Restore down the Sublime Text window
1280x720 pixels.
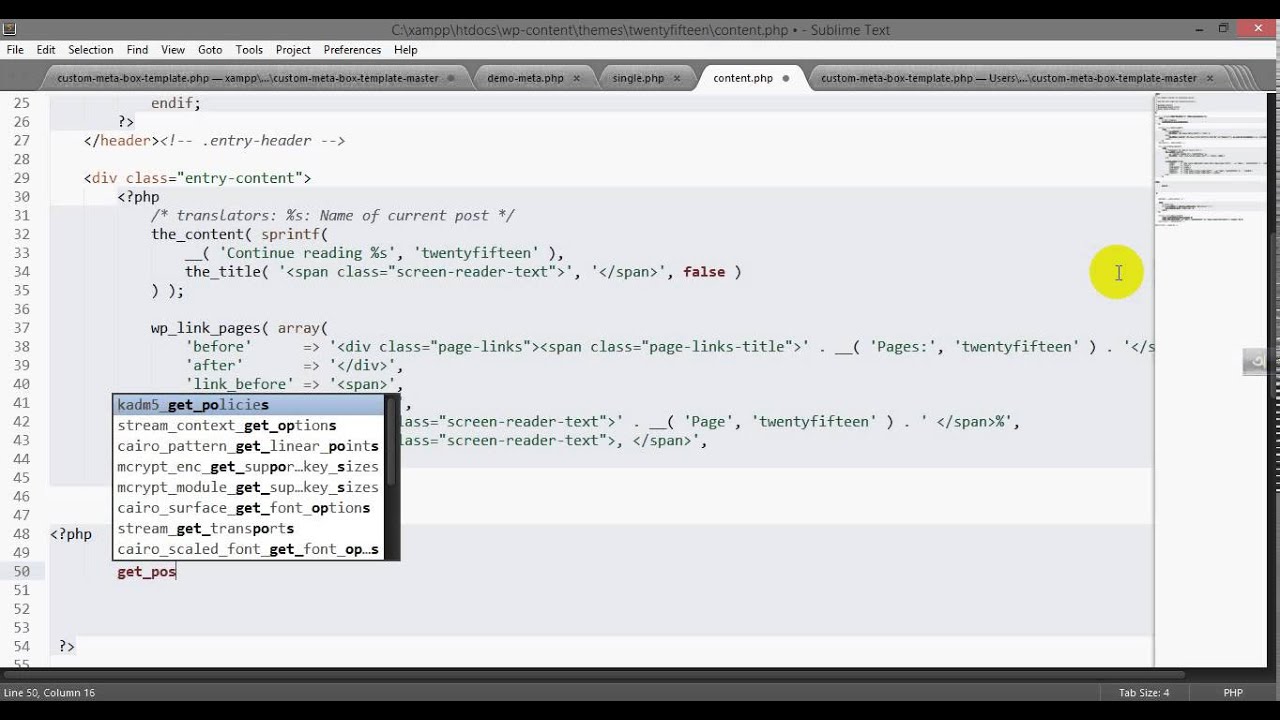pos(1223,29)
